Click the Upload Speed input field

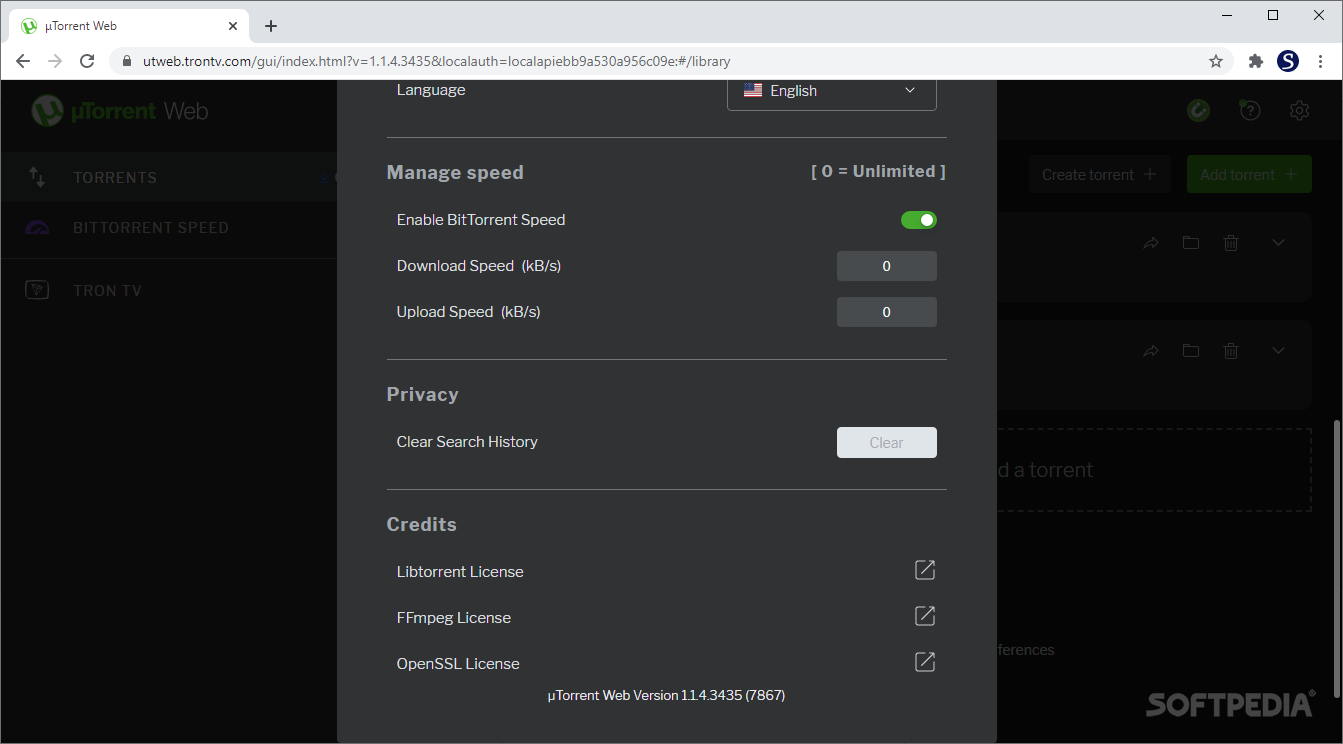pyautogui.click(x=886, y=312)
